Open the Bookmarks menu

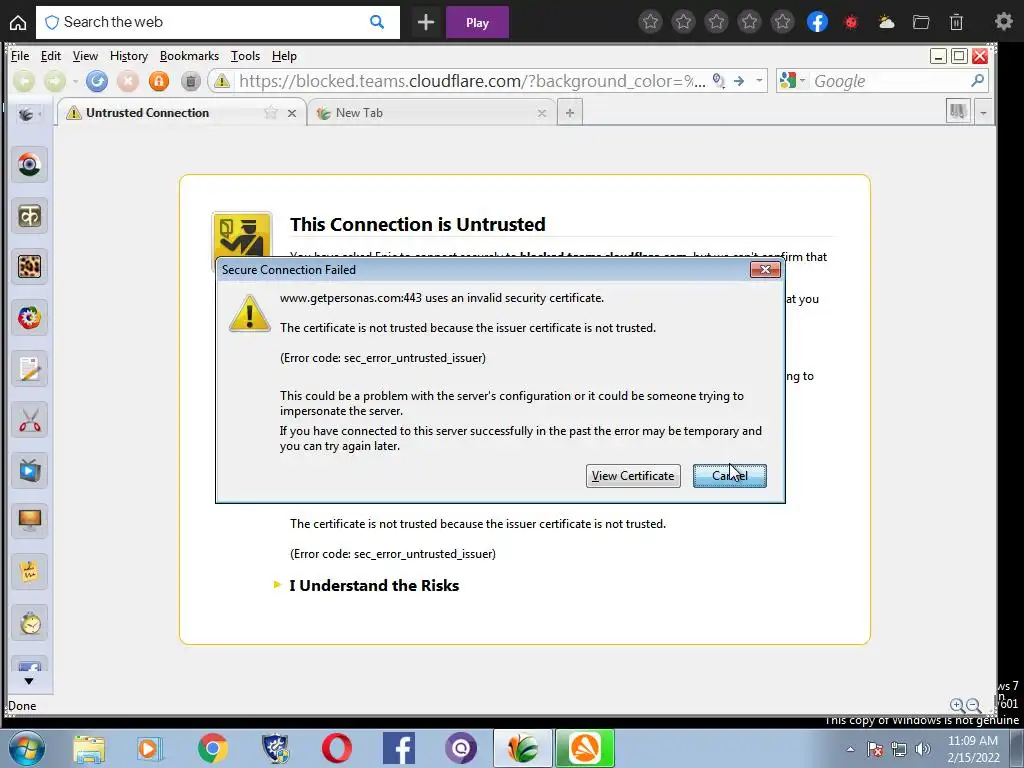pyautogui.click(x=189, y=56)
